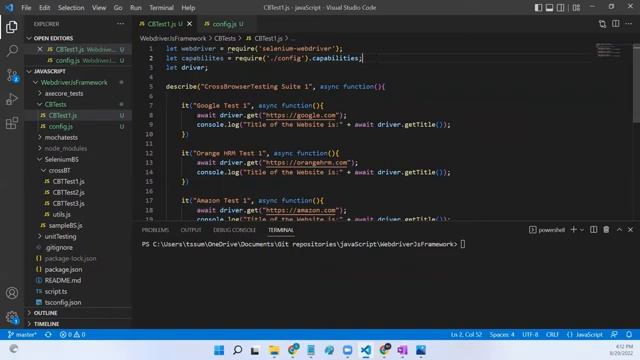
Task: Collapse the WebdriverJsFramework folder
Action: (x=78, y=82)
